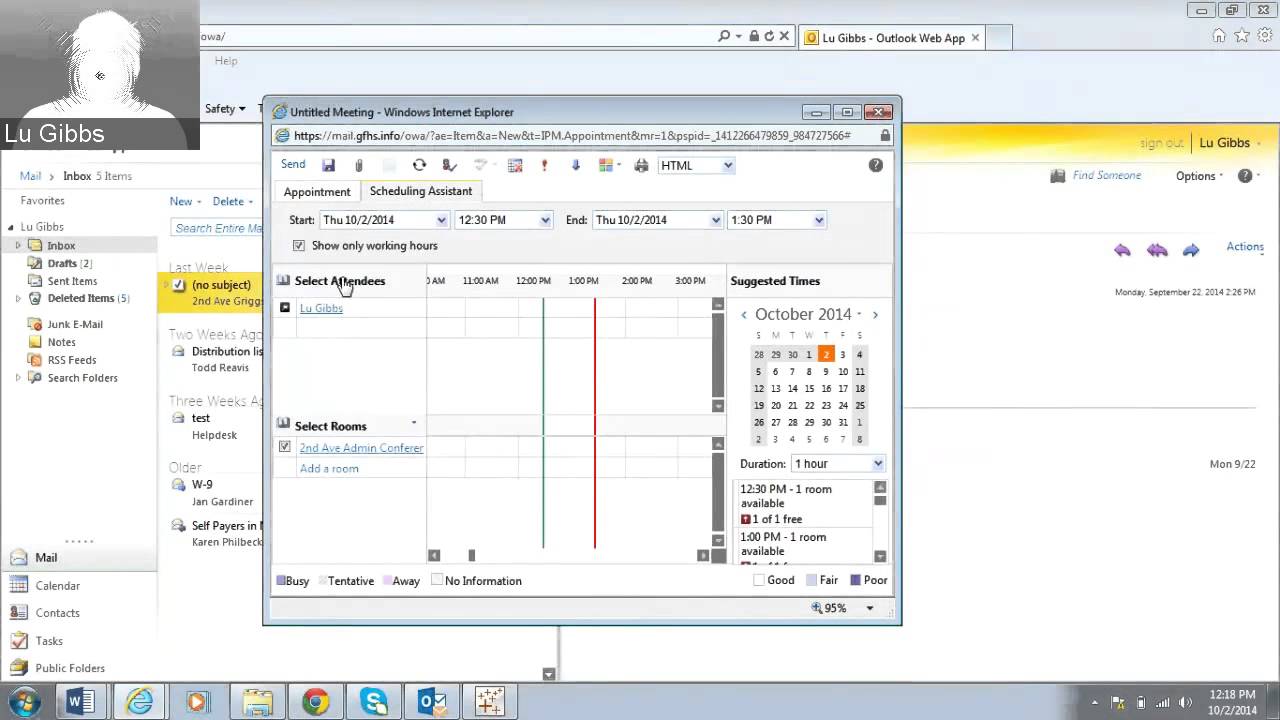The height and width of the screenshot is (720, 1280).
Task: Open the Options dropdown in Outlook Web App
Action: (x=1199, y=176)
